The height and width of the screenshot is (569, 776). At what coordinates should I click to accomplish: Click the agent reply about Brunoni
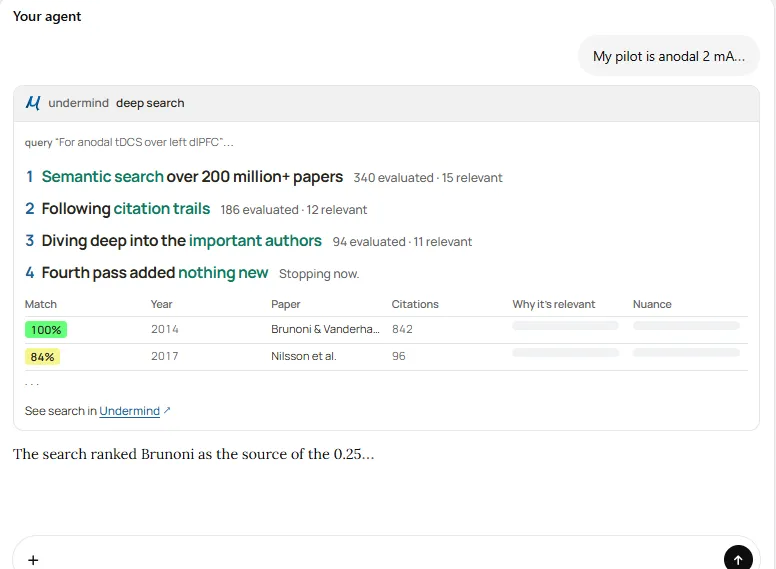194,454
